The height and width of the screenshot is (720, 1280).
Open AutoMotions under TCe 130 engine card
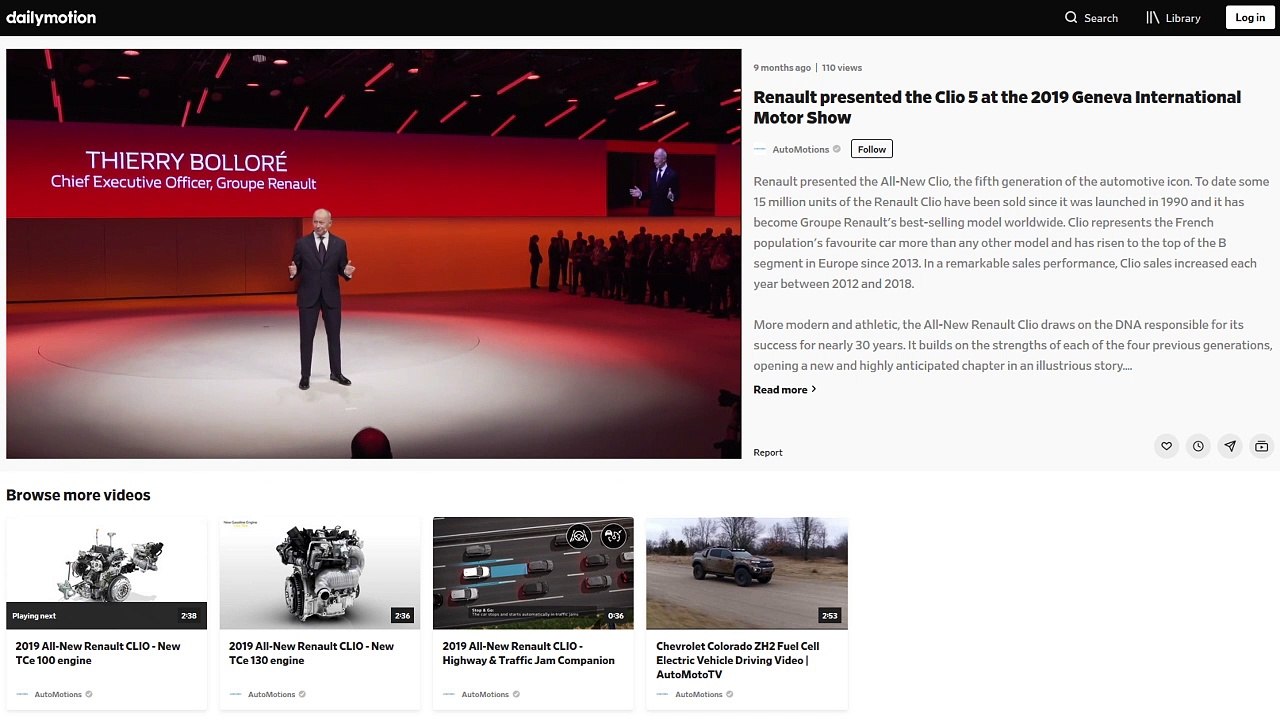[271, 694]
